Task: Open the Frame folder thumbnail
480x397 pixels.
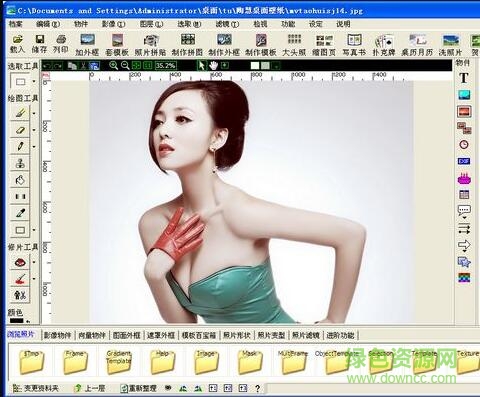Action: point(75,362)
